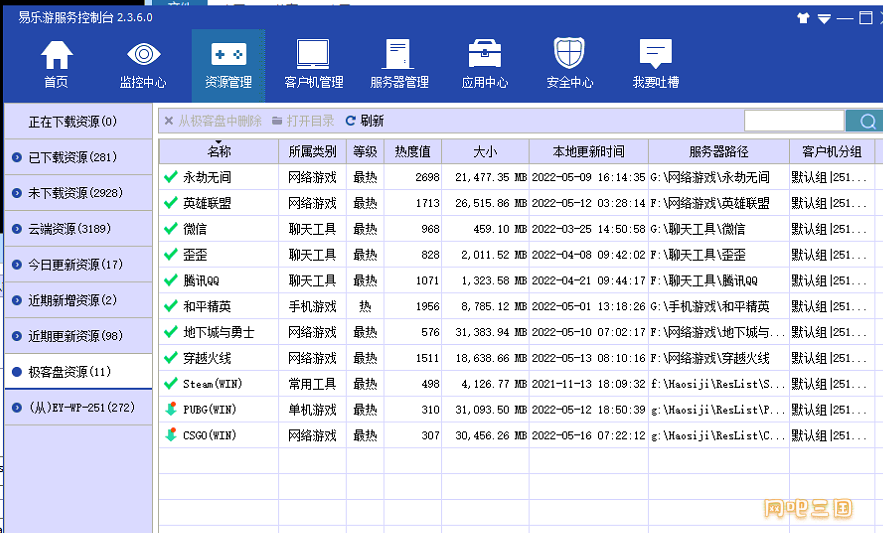Click the download status icon for CSGO(WIN)
The width and height of the screenshot is (883, 533).
pyautogui.click(x=171, y=435)
